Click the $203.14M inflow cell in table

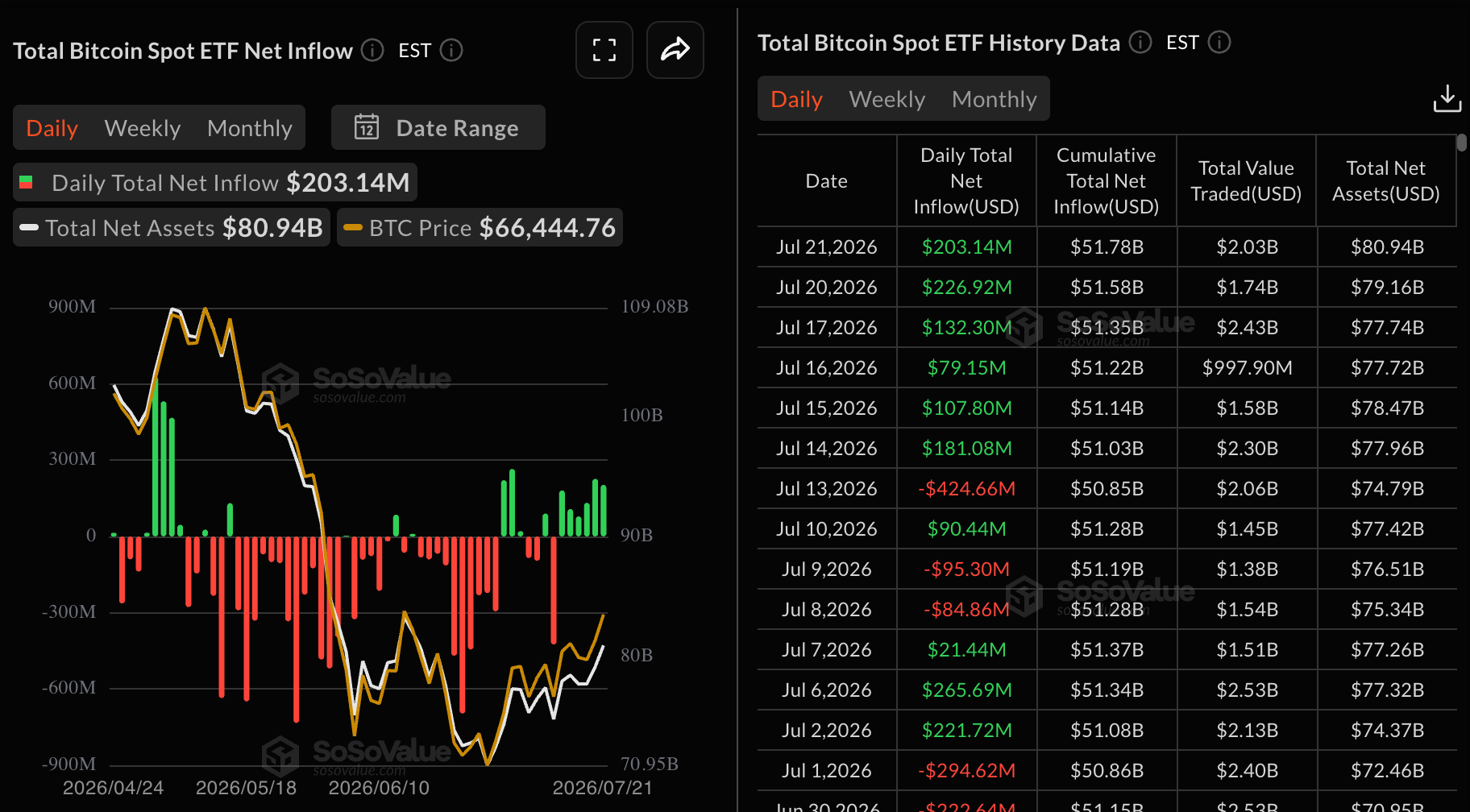(x=967, y=247)
